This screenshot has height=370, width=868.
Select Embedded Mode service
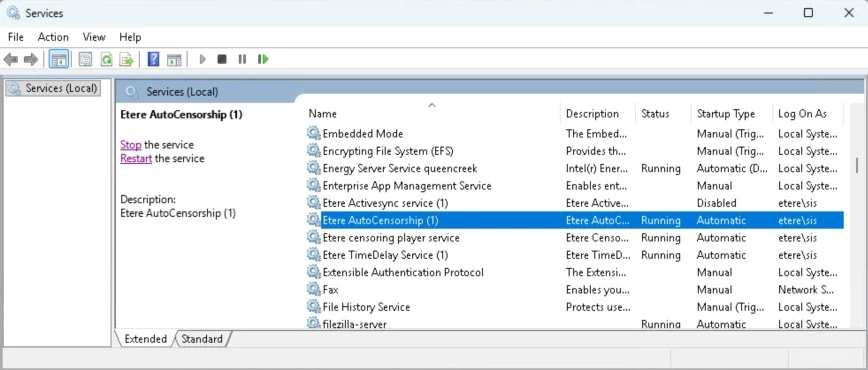click(363, 133)
